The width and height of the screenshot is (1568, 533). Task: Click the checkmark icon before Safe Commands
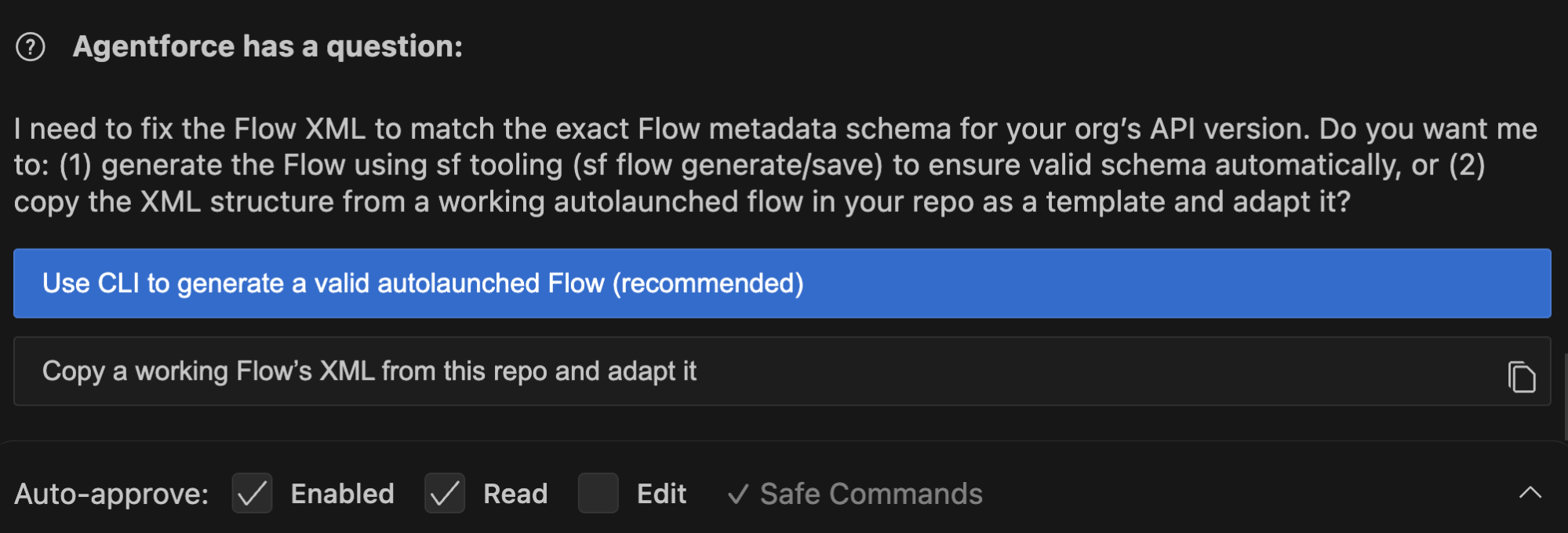pos(737,495)
